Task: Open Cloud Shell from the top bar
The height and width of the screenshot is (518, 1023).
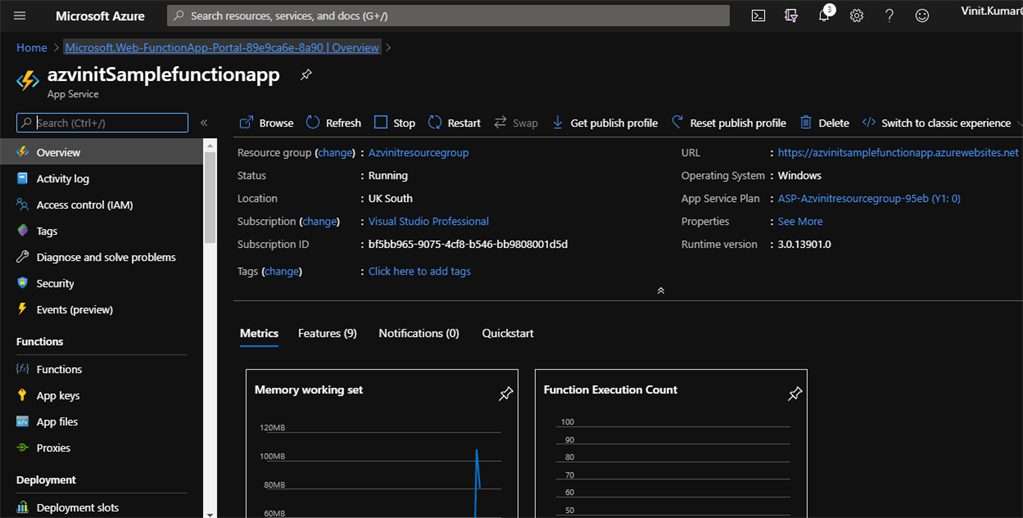Action: coord(758,16)
